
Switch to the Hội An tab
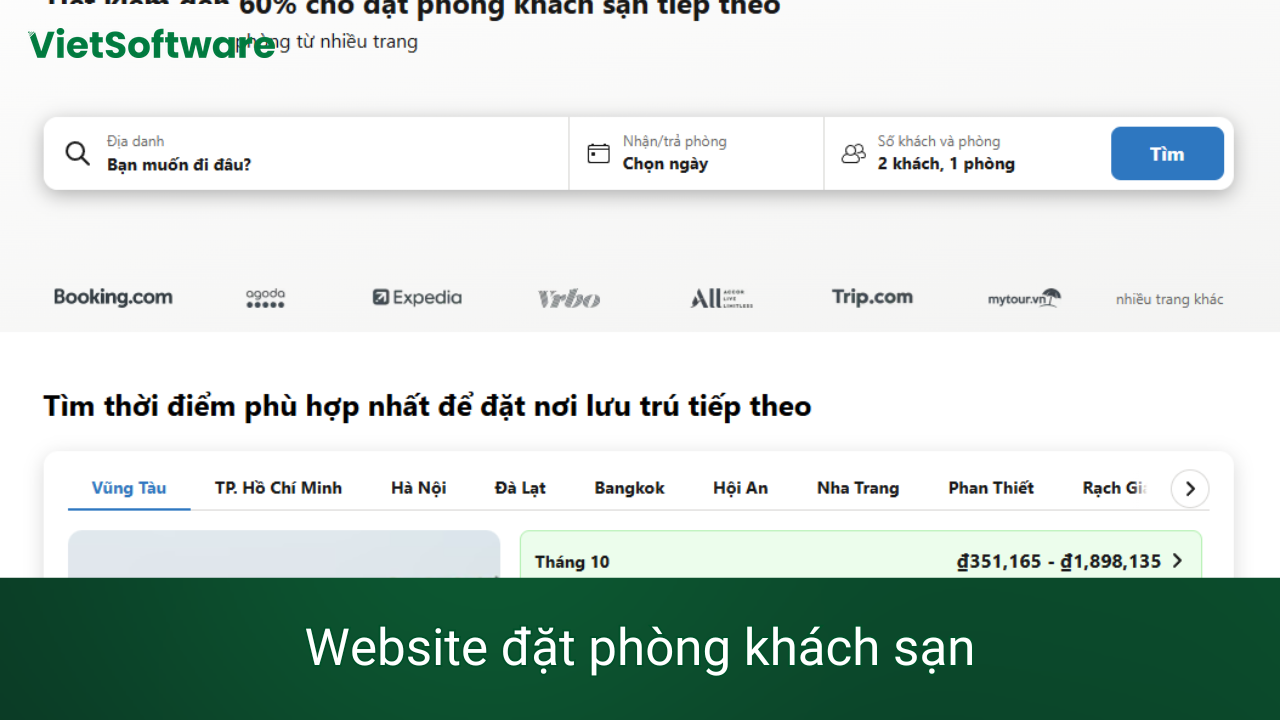coord(740,488)
